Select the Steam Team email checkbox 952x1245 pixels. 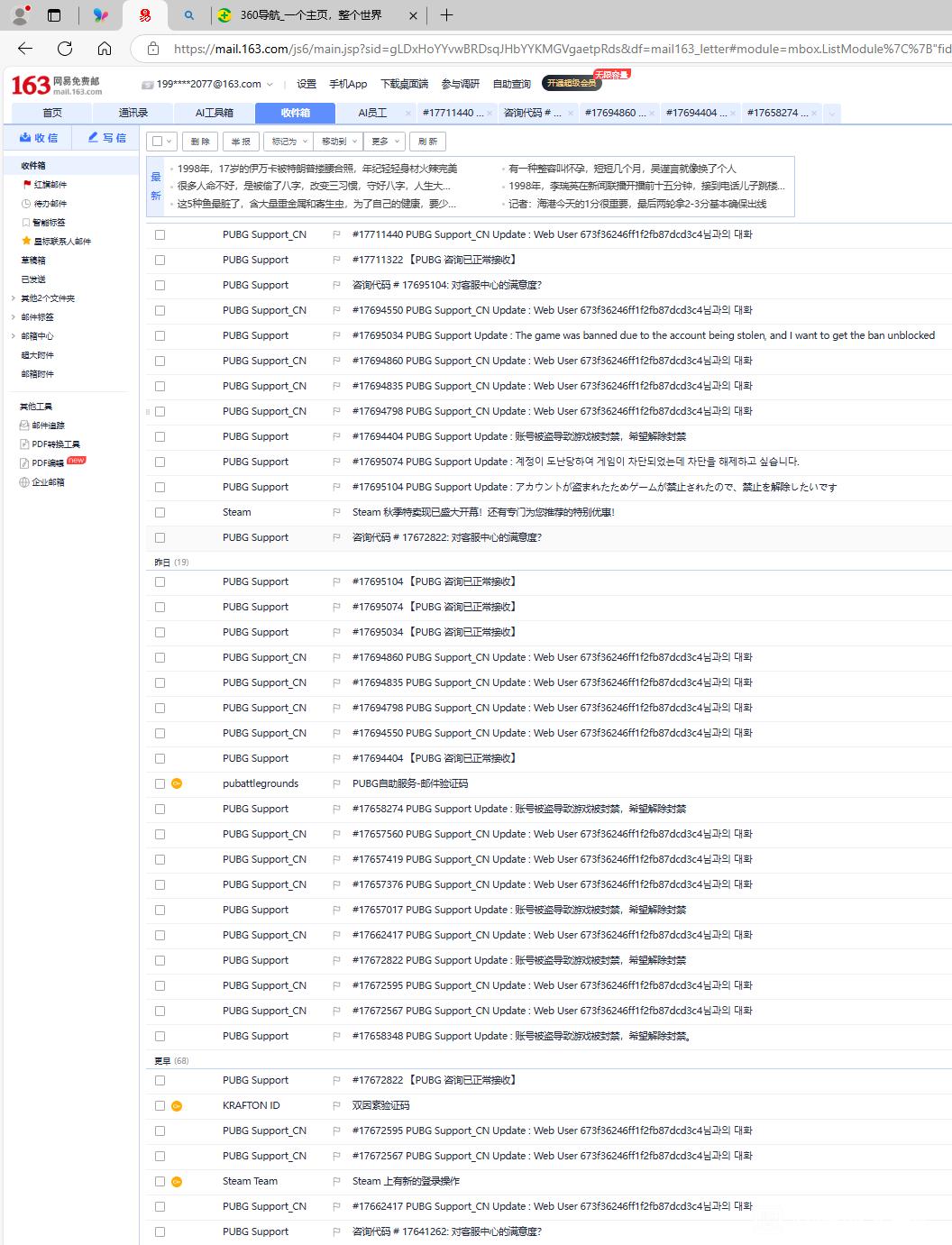pos(160,1181)
